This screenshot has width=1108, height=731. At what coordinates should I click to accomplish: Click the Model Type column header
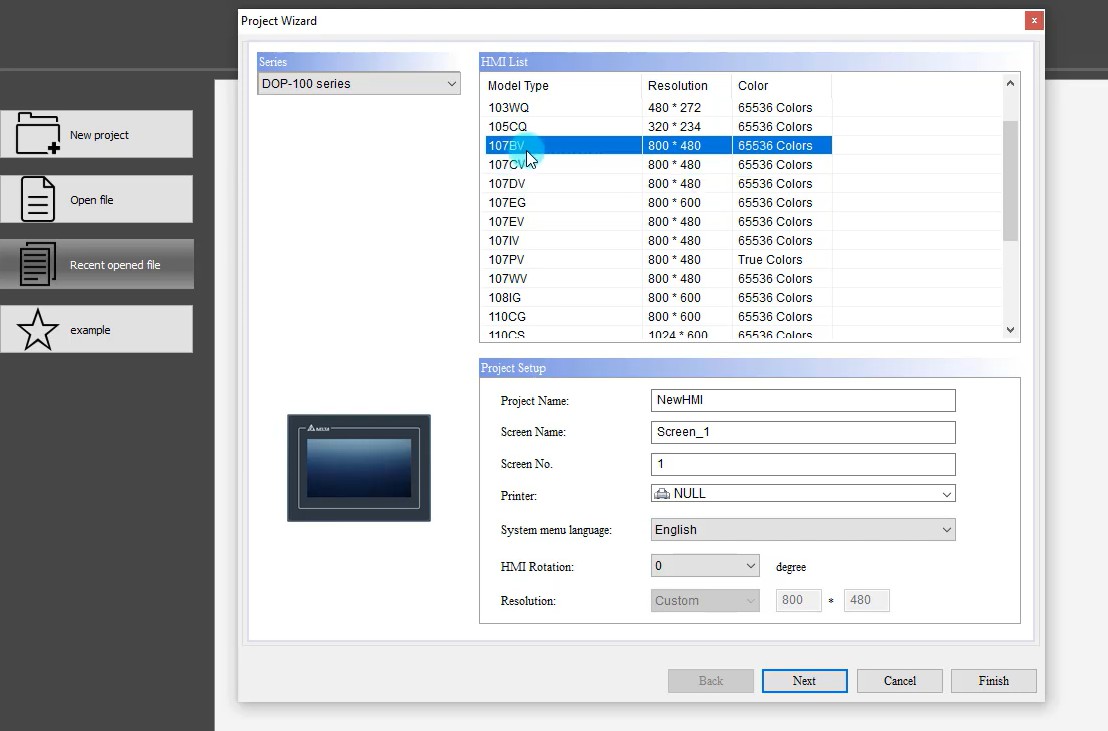pos(563,86)
